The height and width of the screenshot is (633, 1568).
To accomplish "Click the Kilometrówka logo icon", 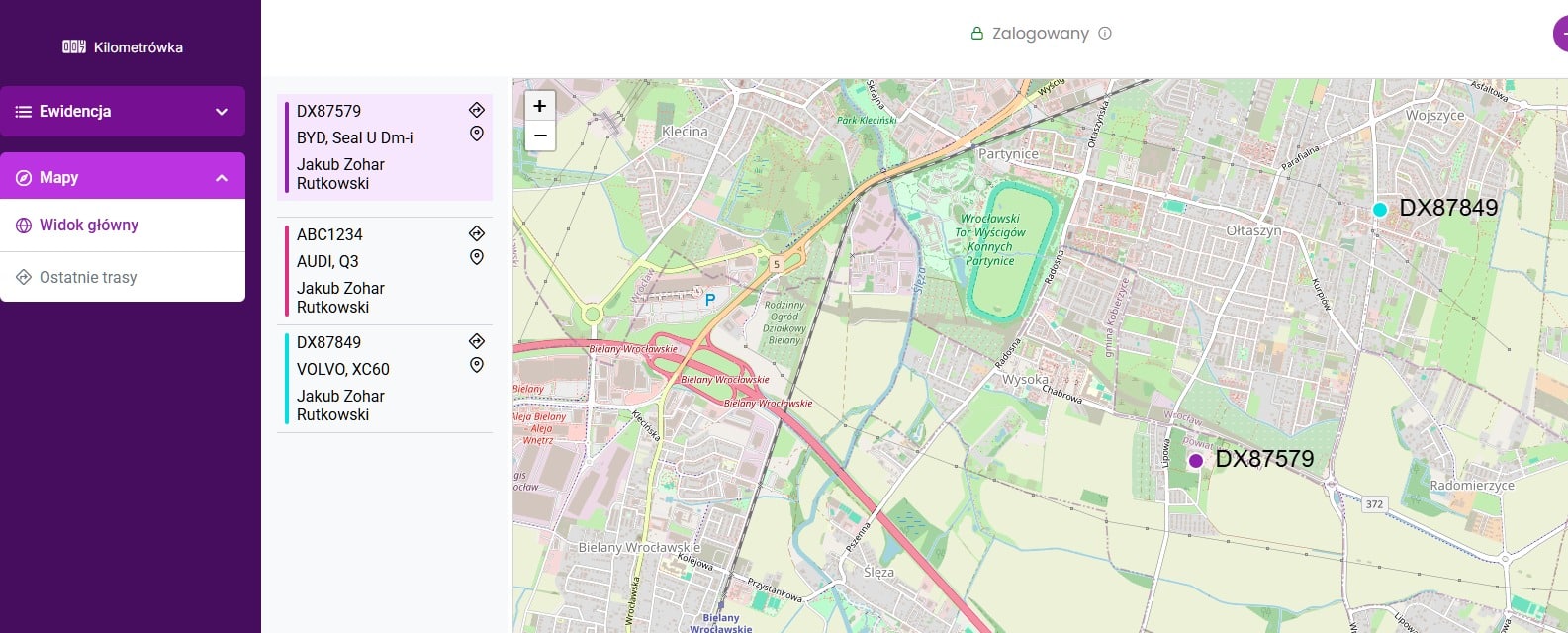I will click(x=74, y=46).
